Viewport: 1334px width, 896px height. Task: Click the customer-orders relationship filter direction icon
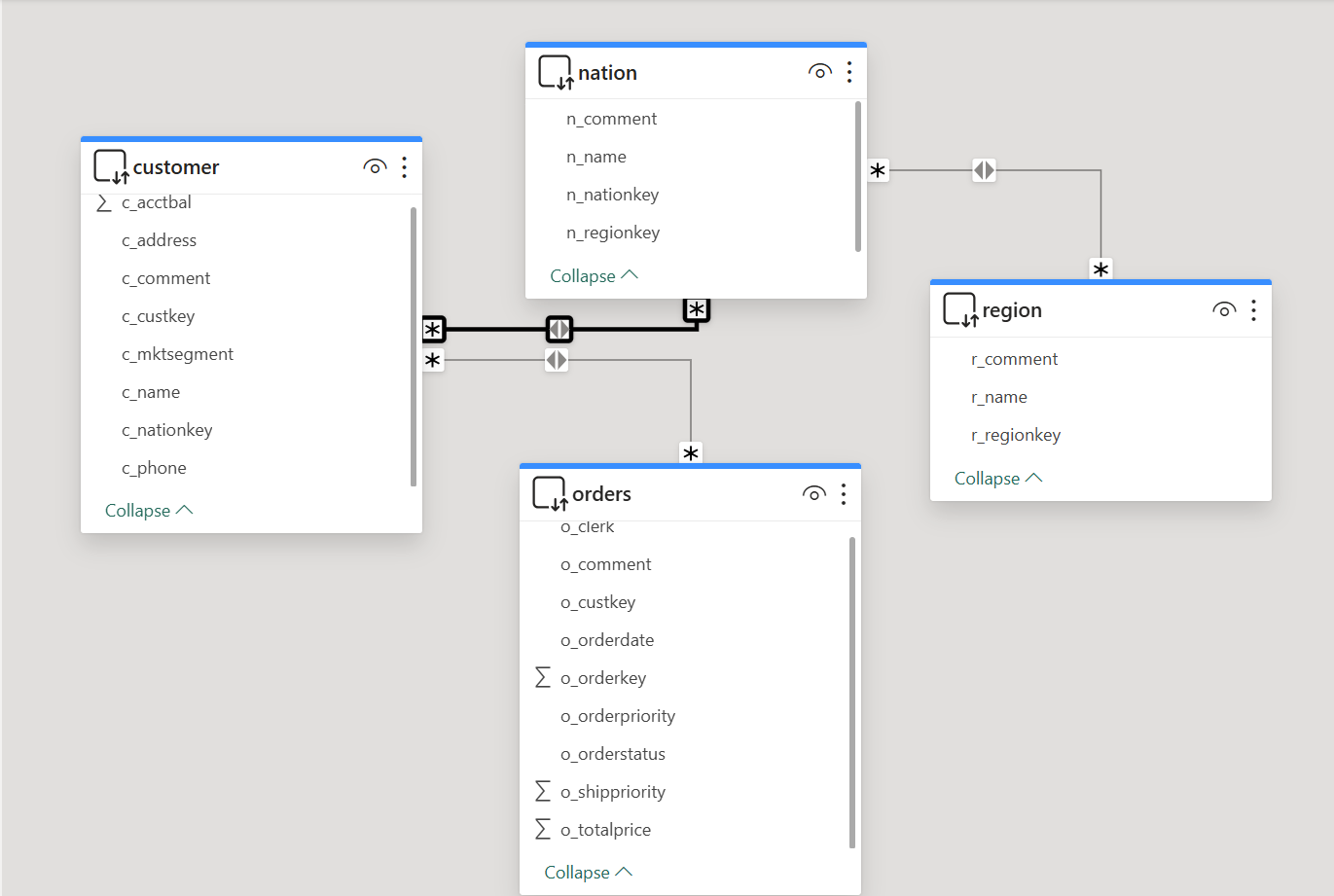(x=557, y=360)
